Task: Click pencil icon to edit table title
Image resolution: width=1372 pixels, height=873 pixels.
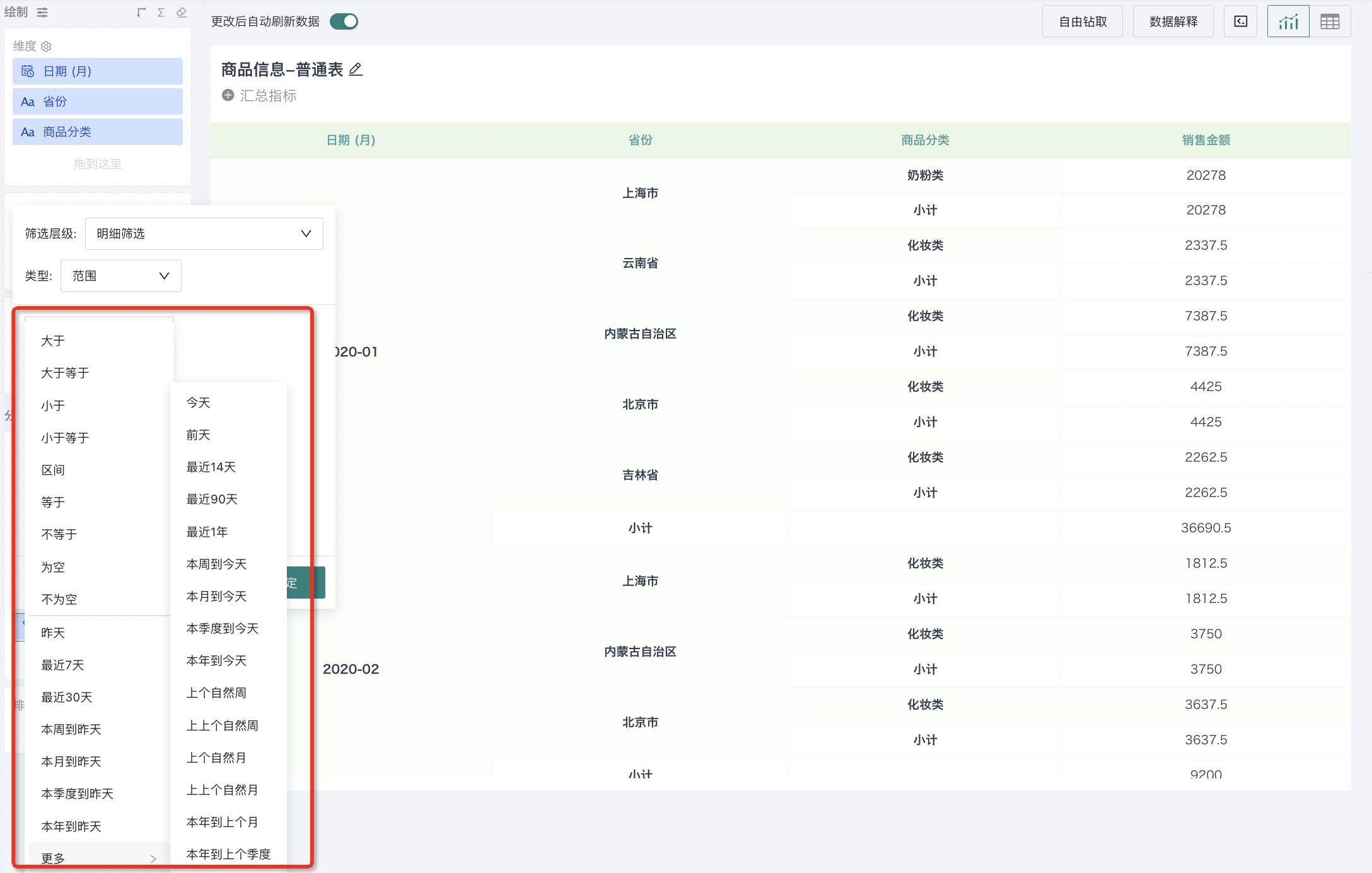Action: pyautogui.click(x=356, y=69)
